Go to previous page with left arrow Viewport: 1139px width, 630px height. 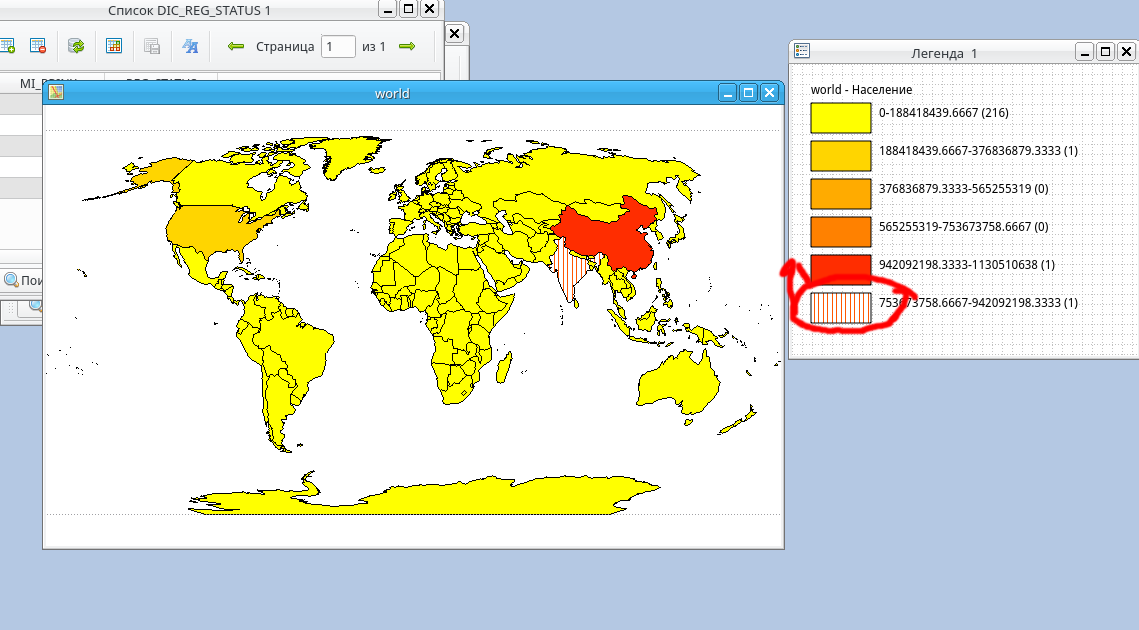coord(236,46)
